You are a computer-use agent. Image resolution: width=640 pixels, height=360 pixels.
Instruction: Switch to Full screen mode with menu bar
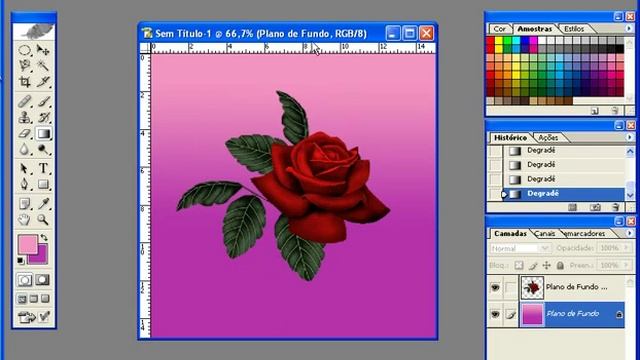pyautogui.click(x=34, y=299)
